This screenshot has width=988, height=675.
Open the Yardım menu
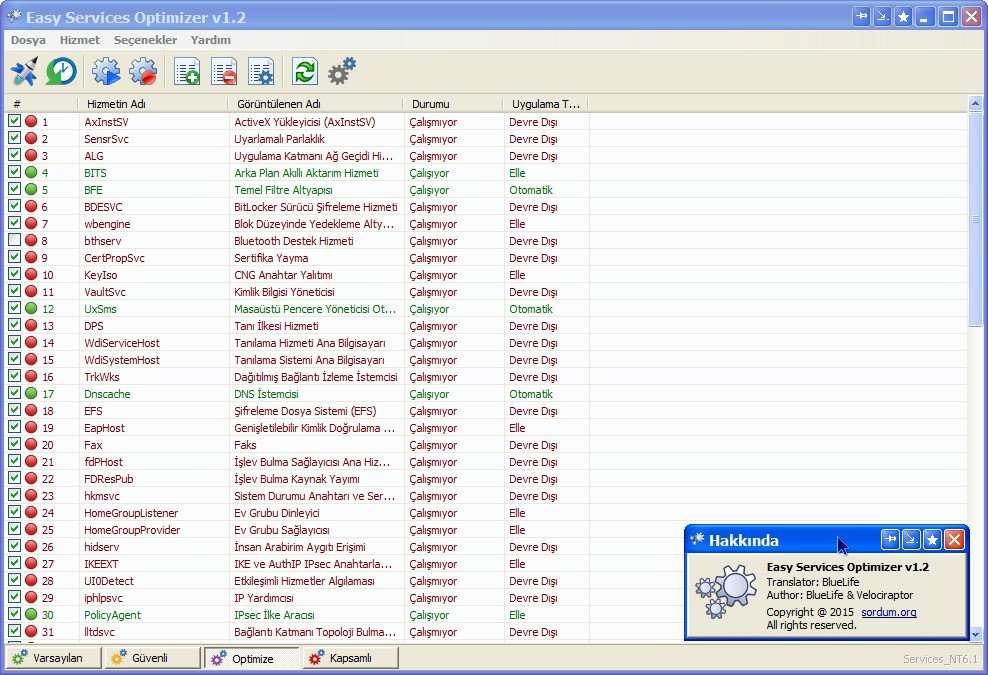click(x=210, y=40)
